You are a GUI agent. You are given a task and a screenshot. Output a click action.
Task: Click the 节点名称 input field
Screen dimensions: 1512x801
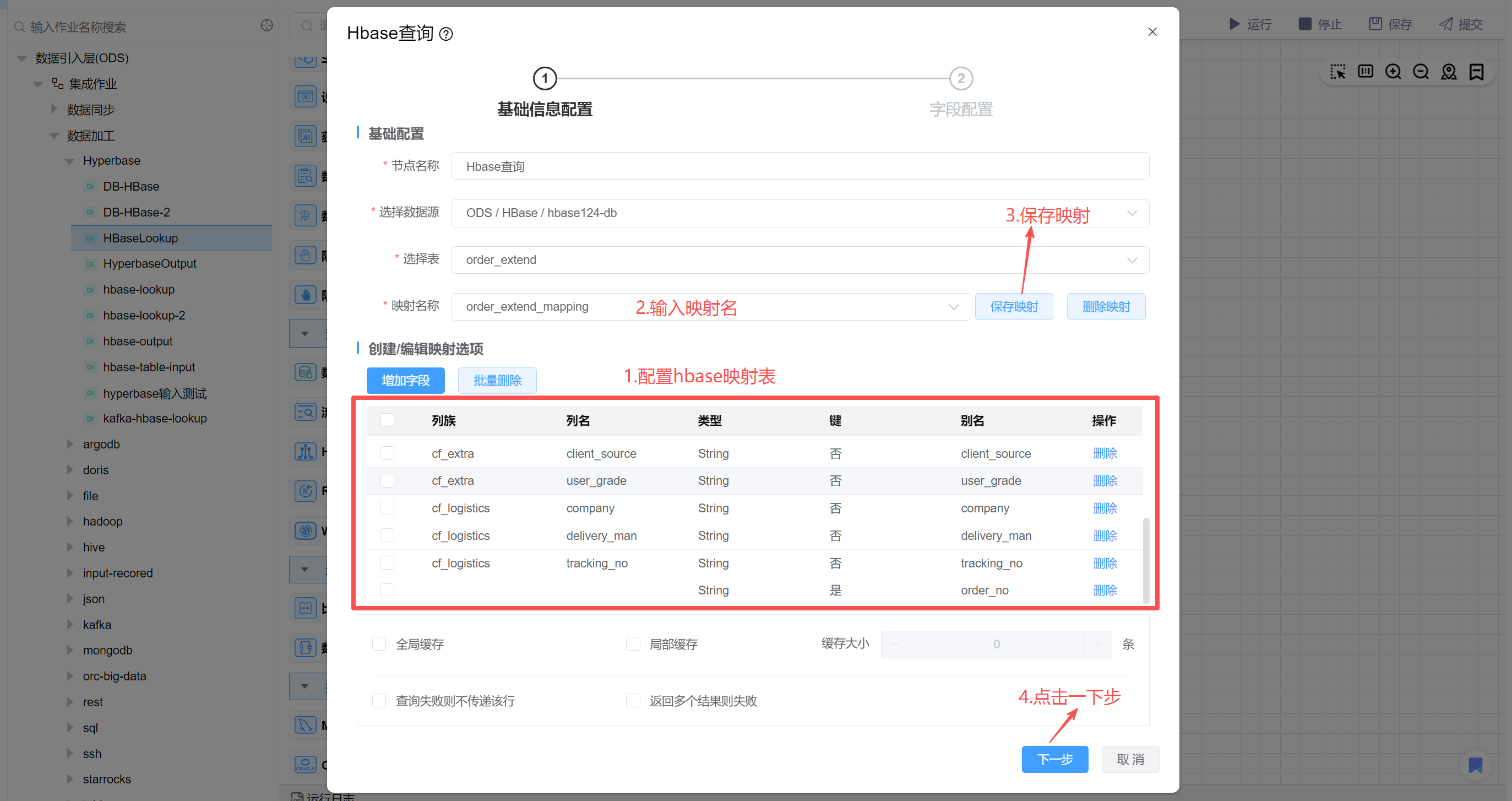(x=799, y=166)
